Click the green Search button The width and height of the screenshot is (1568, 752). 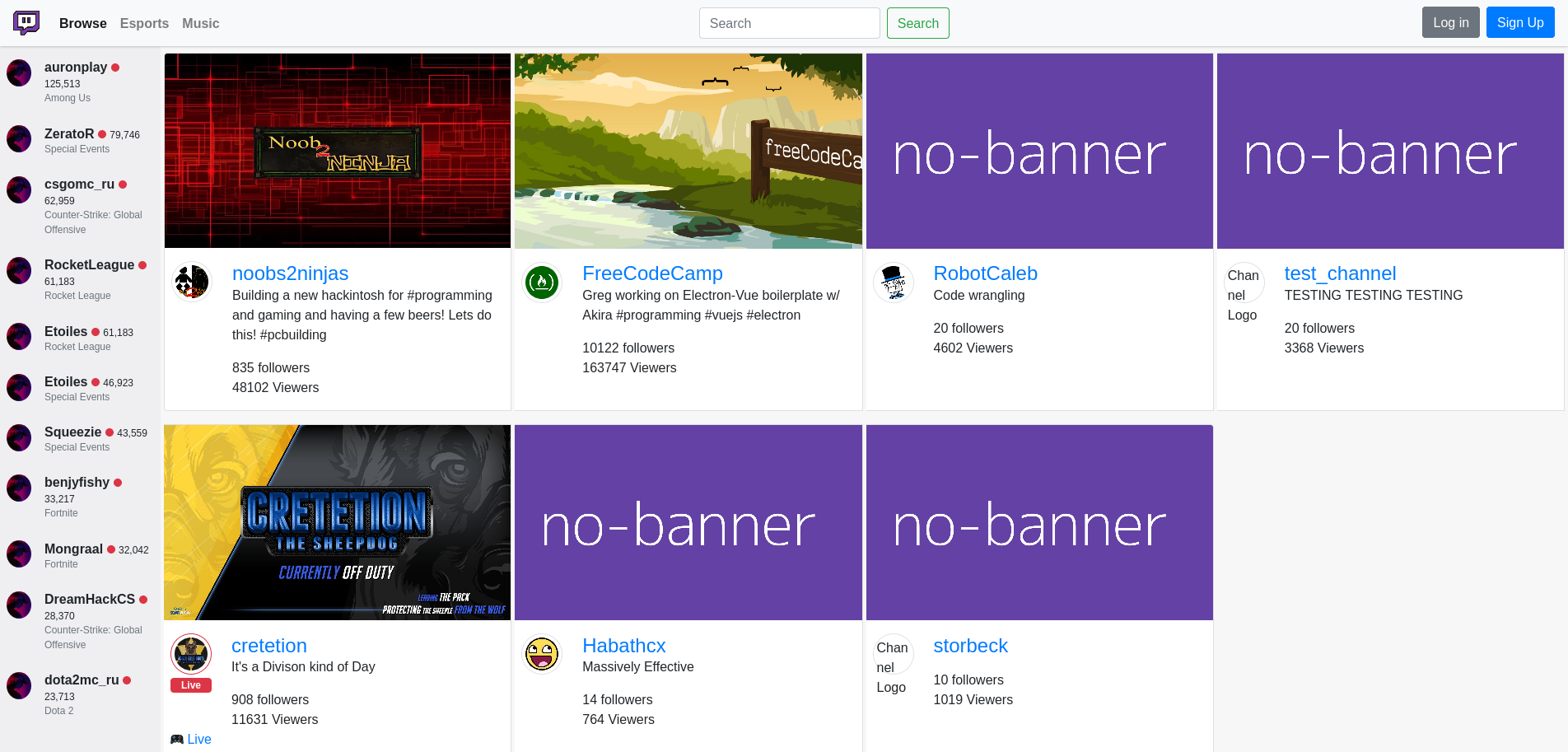(917, 23)
